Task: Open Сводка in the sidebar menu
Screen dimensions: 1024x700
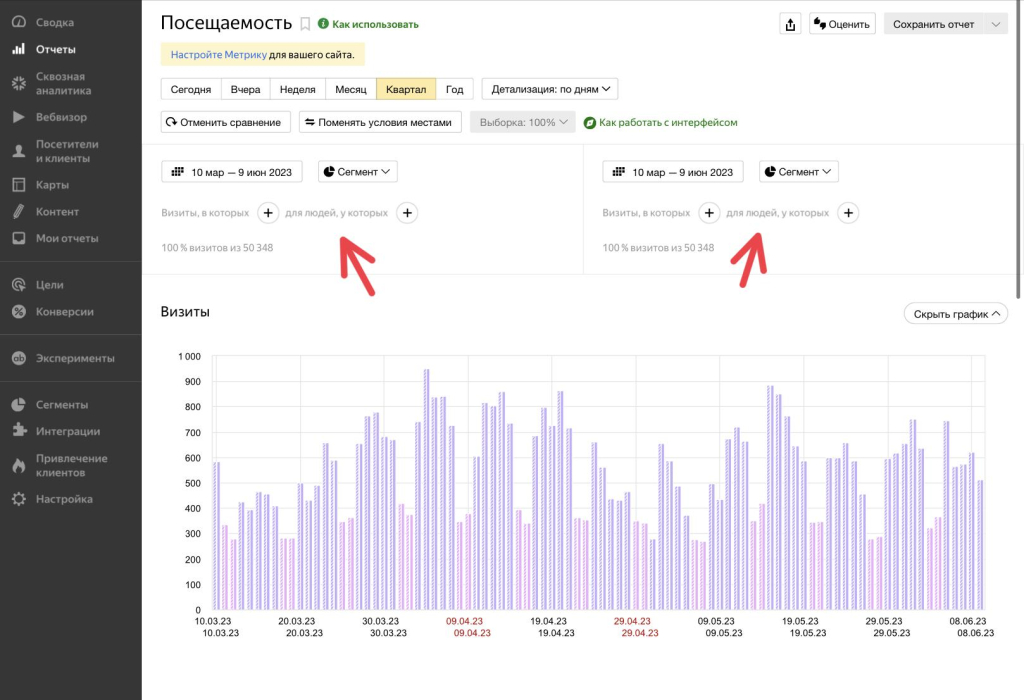Action: [54, 22]
